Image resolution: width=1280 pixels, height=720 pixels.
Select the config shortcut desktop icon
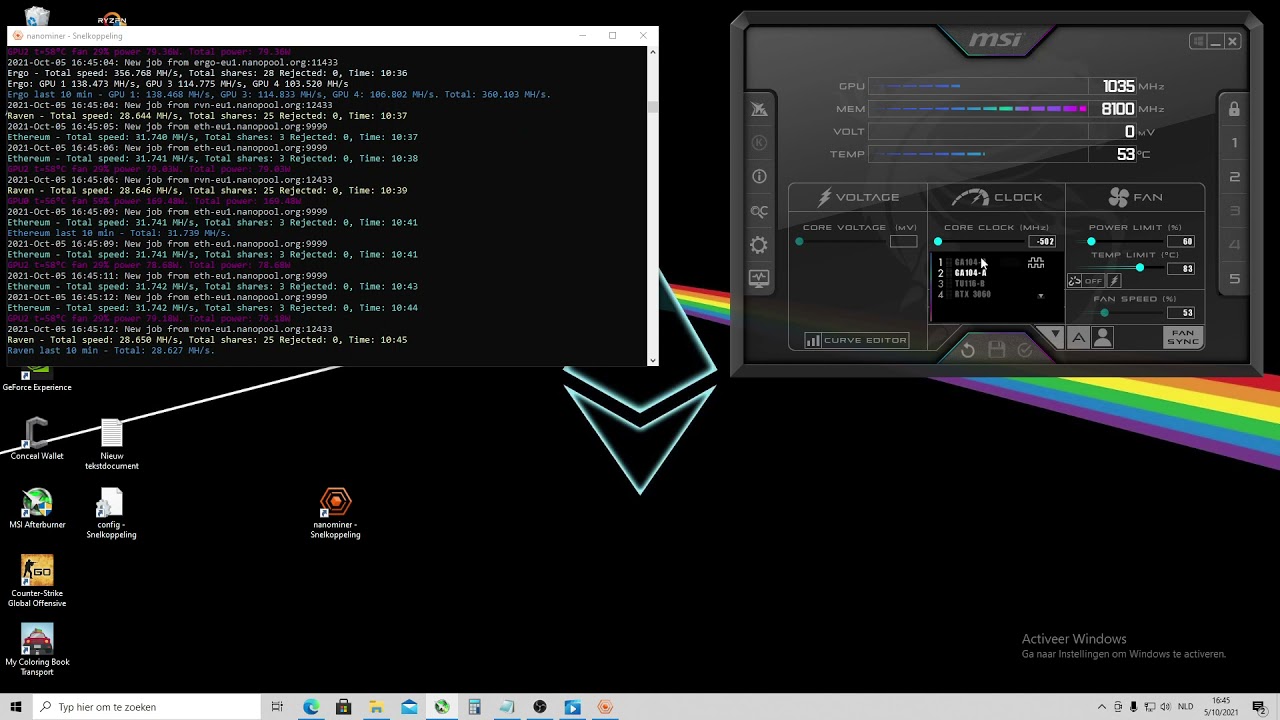pos(111,514)
